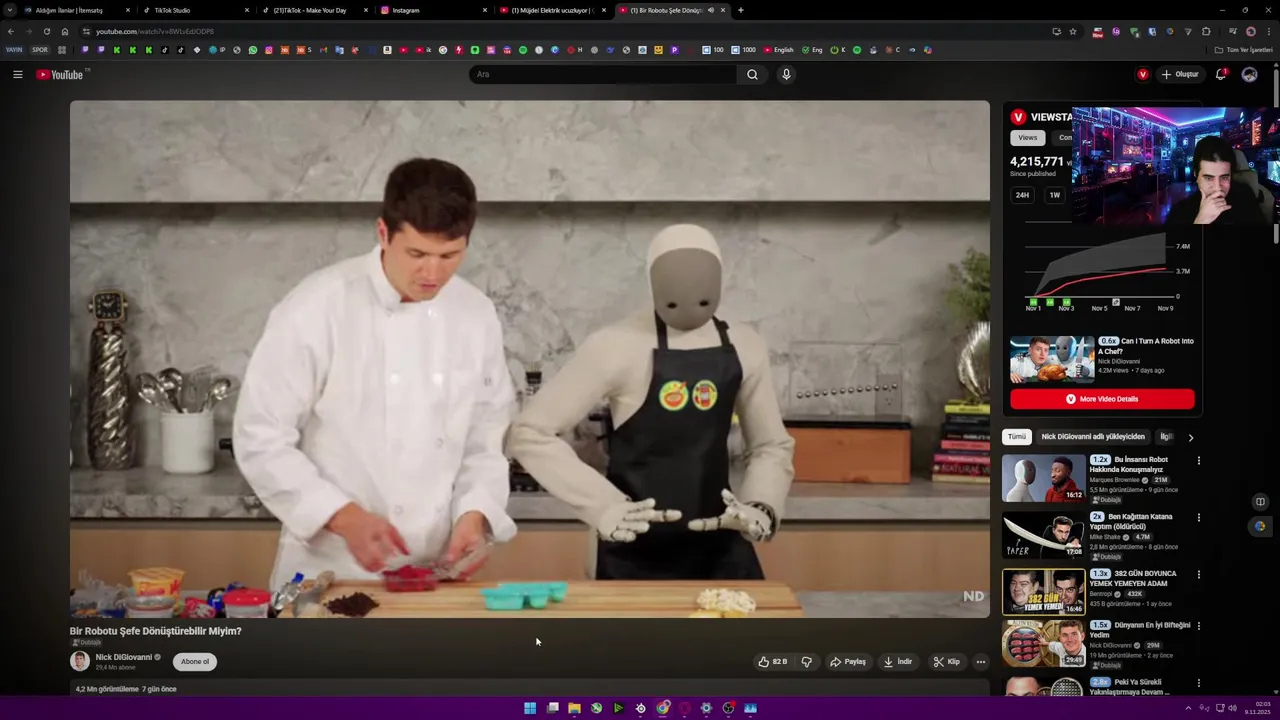Download video using 'İndir' button
This screenshot has height=720, width=1280.
click(897, 661)
